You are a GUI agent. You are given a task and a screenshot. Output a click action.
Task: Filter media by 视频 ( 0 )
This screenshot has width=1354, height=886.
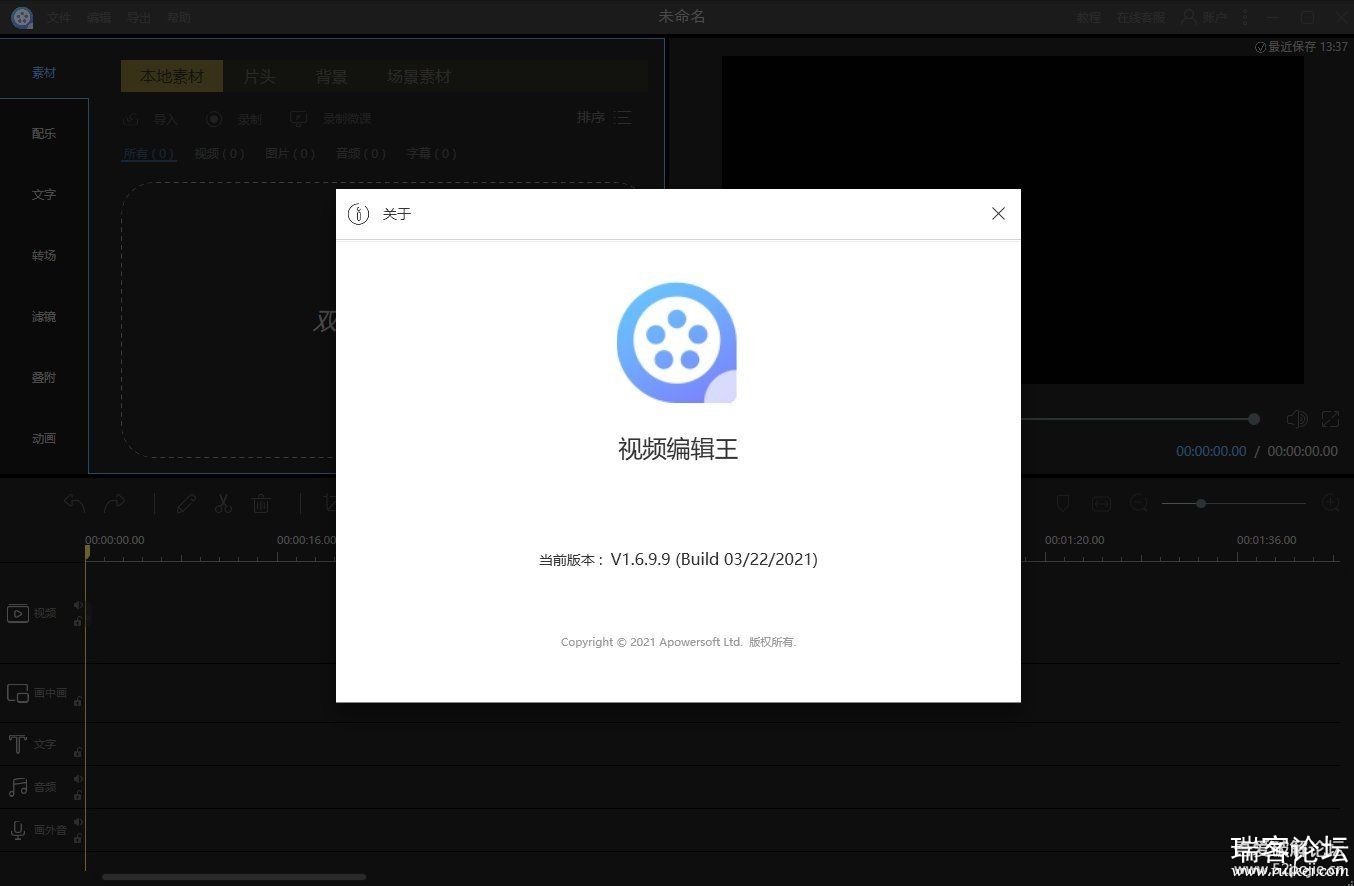[220, 153]
